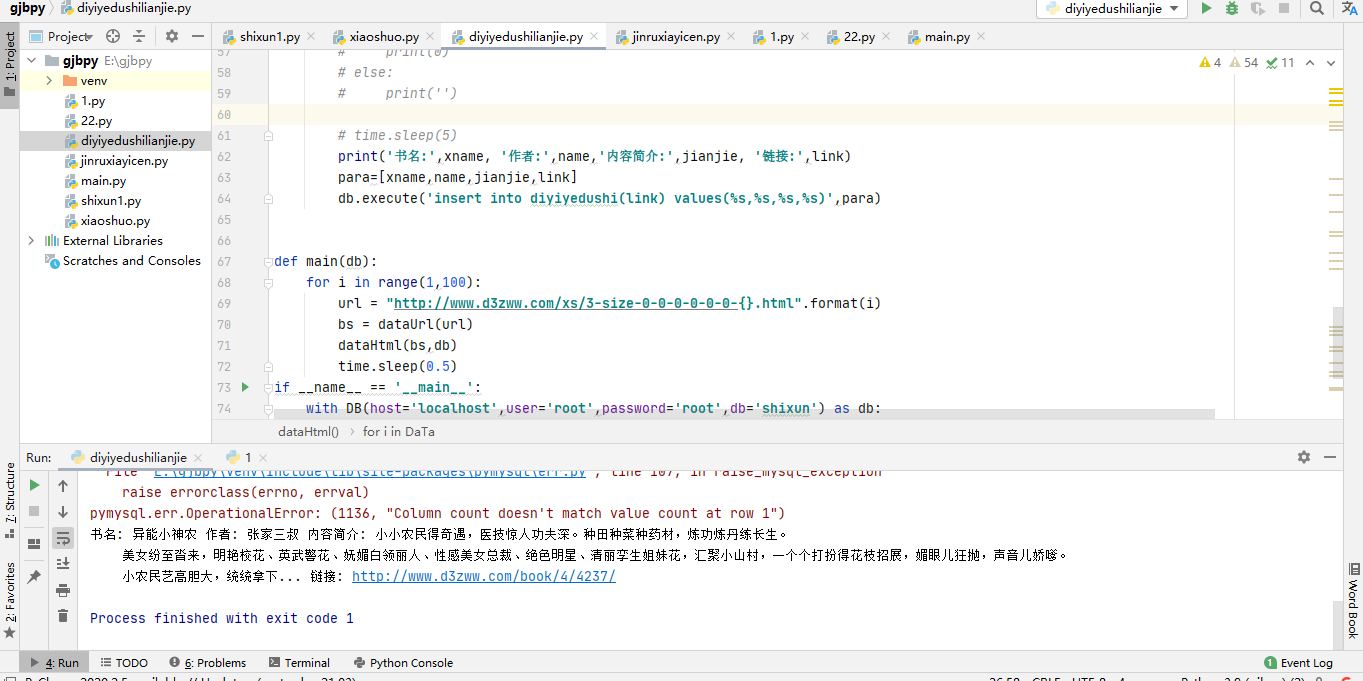The width and height of the screenshot is (1363, 681).
Task: Open Run panel settings gear
Action: coord(1304,457)
